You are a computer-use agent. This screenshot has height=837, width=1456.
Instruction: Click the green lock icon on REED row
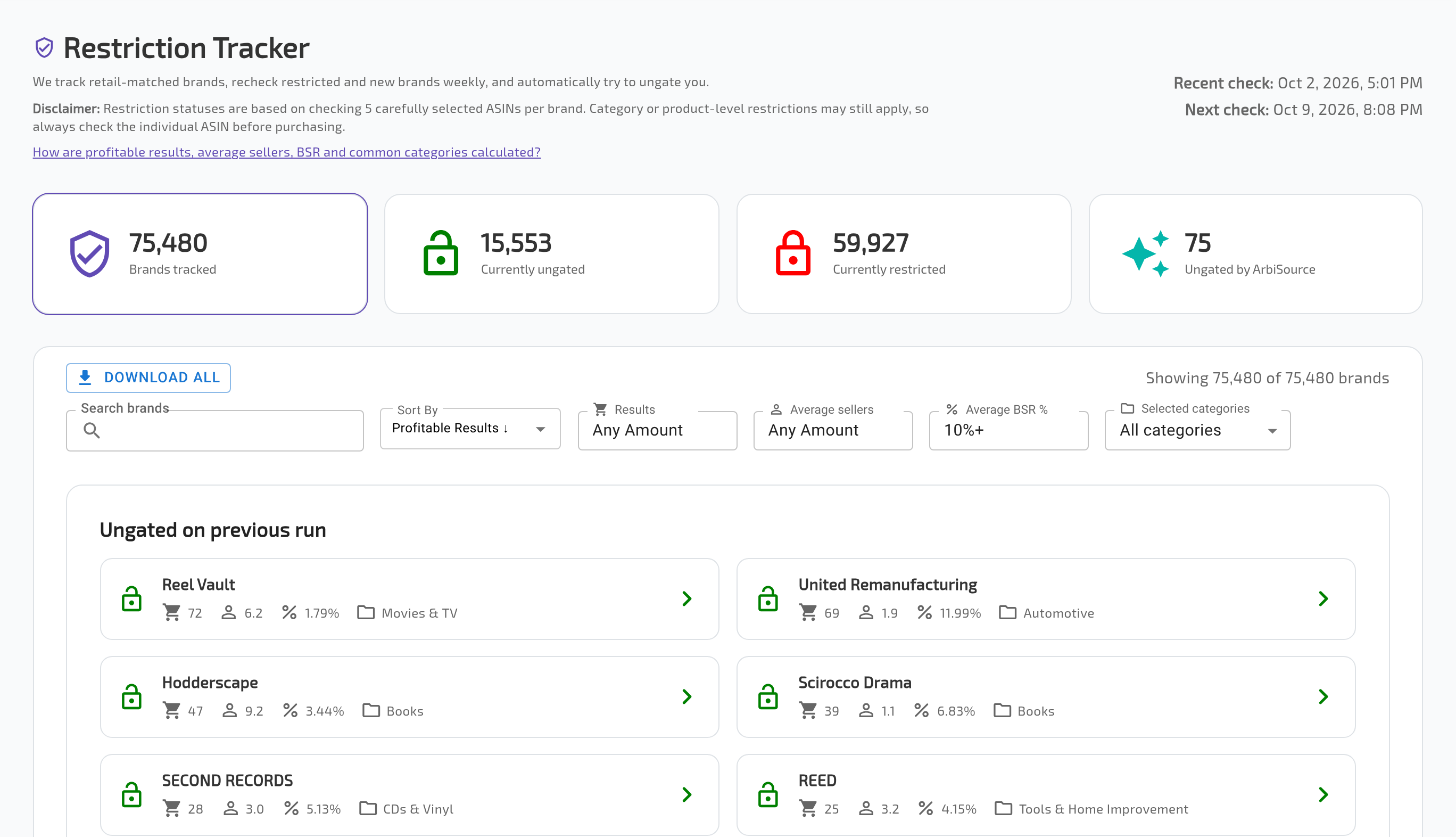click(768, 794)
